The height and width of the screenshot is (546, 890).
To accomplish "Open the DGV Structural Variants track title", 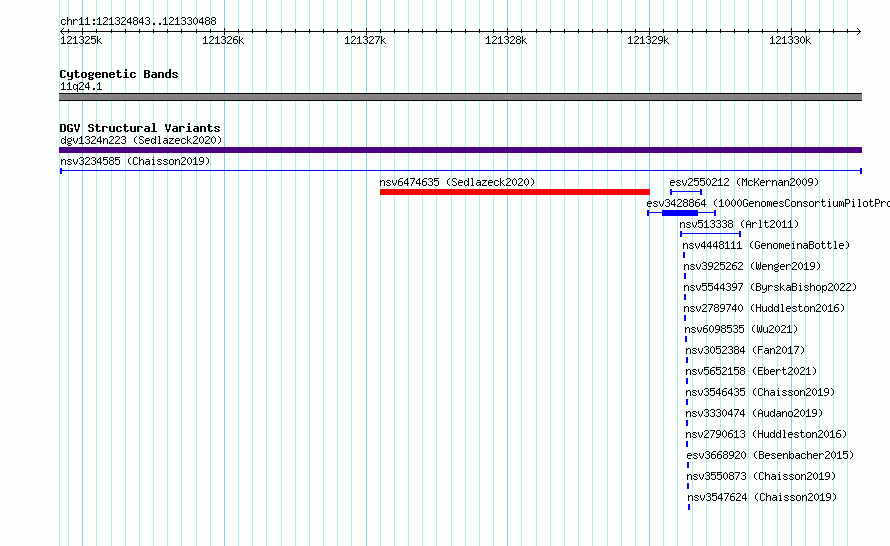I will tap(140, 128).
